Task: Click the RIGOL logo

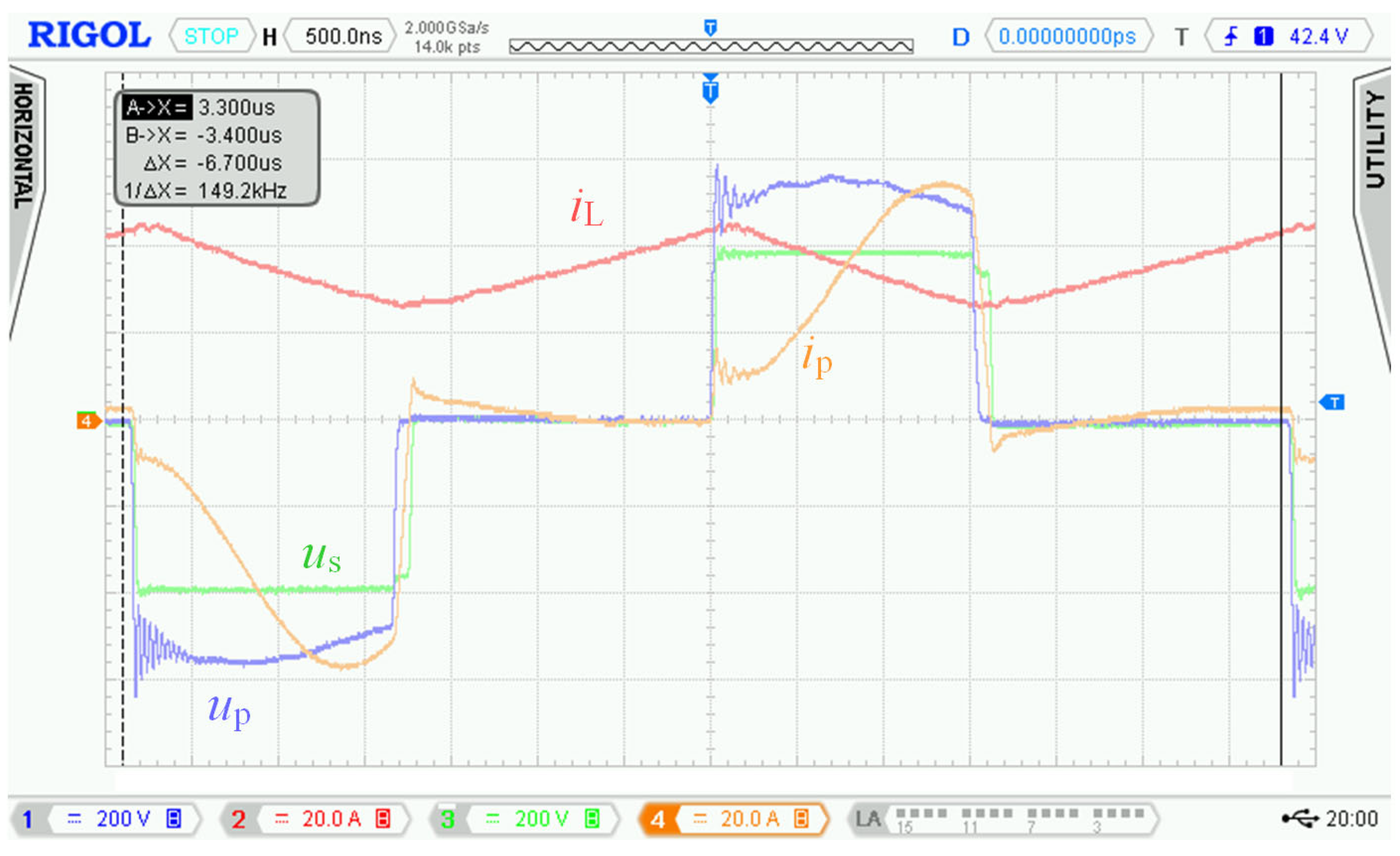Action: [89, 35]
